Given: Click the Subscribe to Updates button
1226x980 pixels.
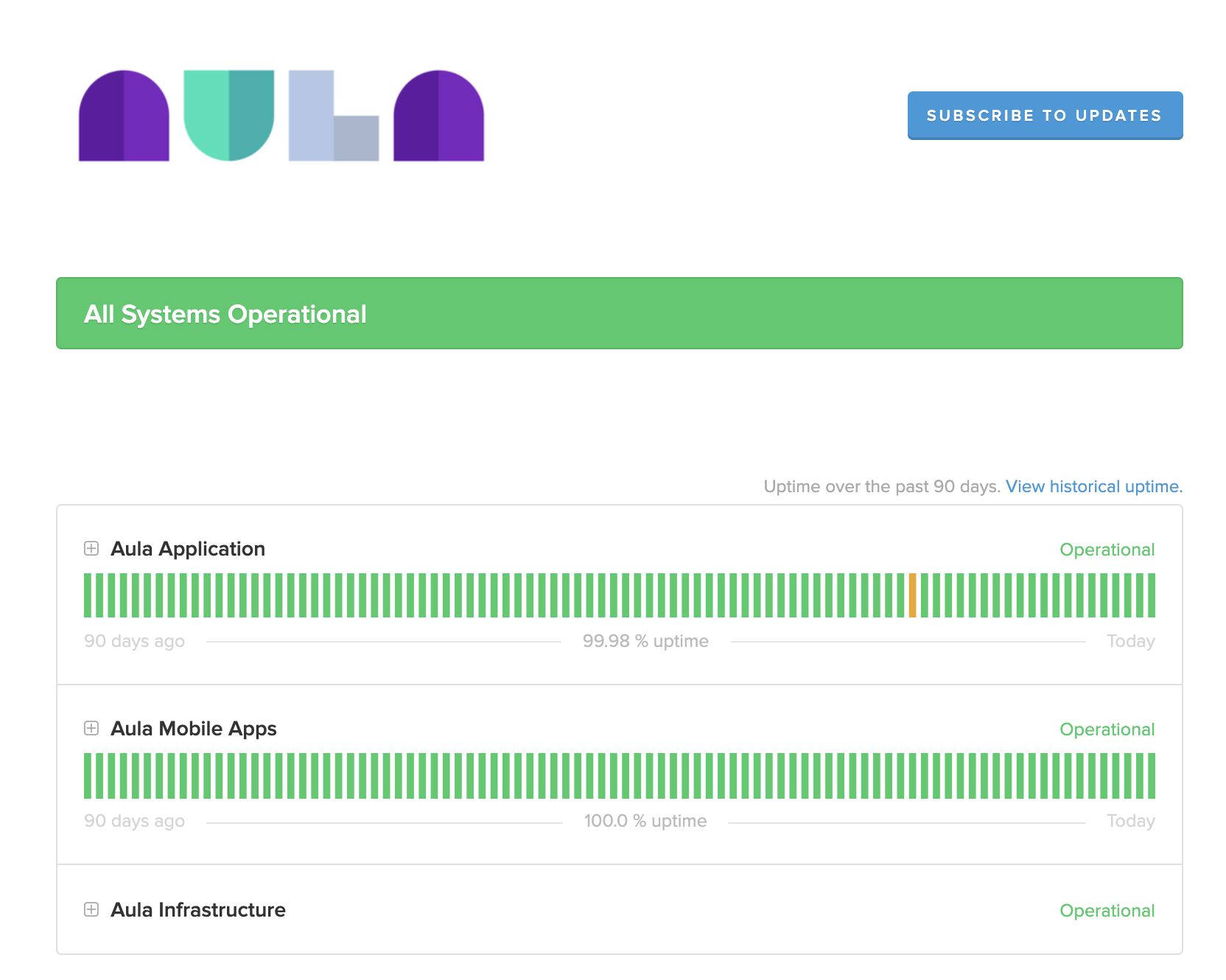Looking at the screenshot, I should [1045, 116].
